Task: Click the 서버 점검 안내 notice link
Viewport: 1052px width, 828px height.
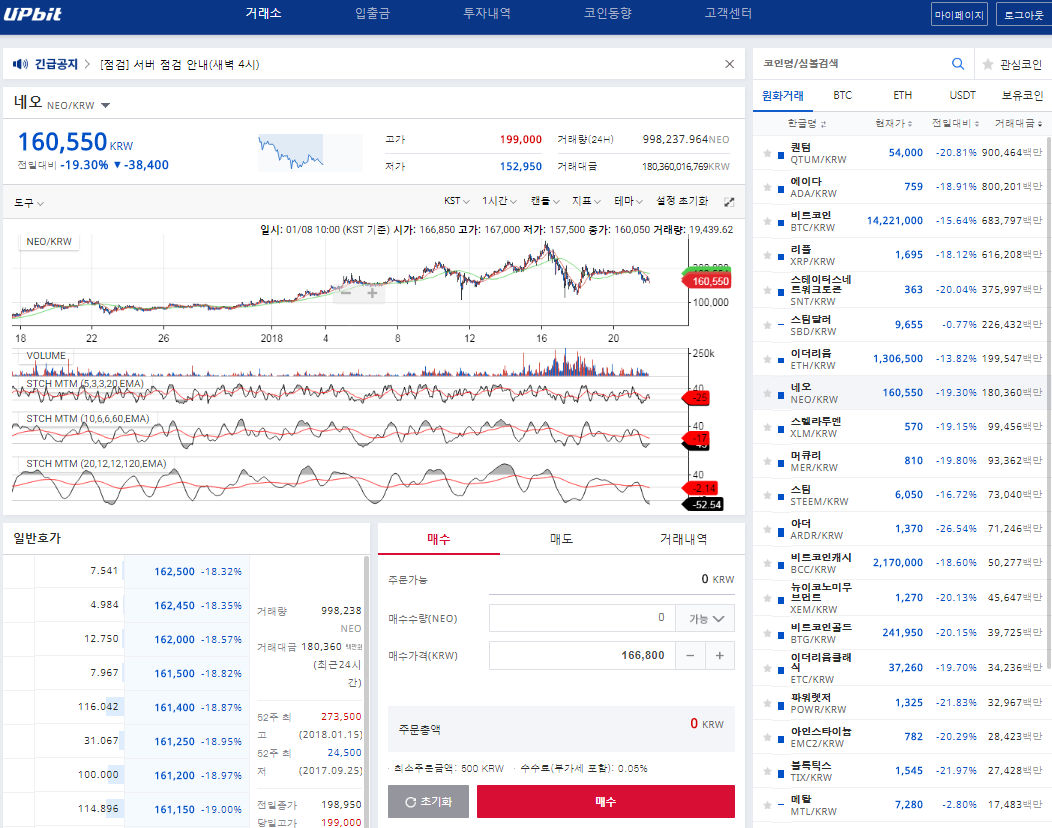Action: [180, 64]
